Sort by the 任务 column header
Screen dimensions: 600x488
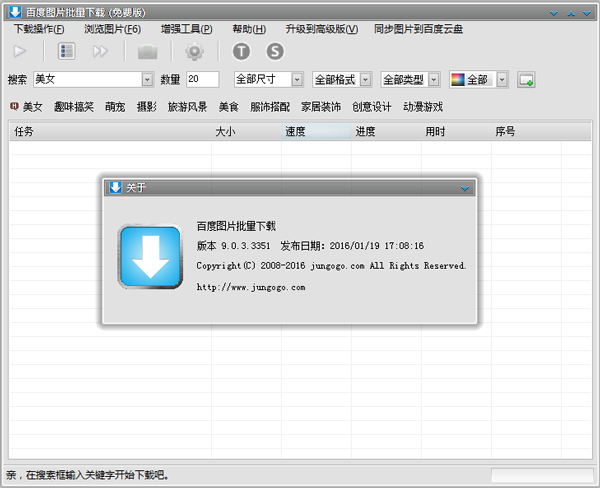point(110,132)
